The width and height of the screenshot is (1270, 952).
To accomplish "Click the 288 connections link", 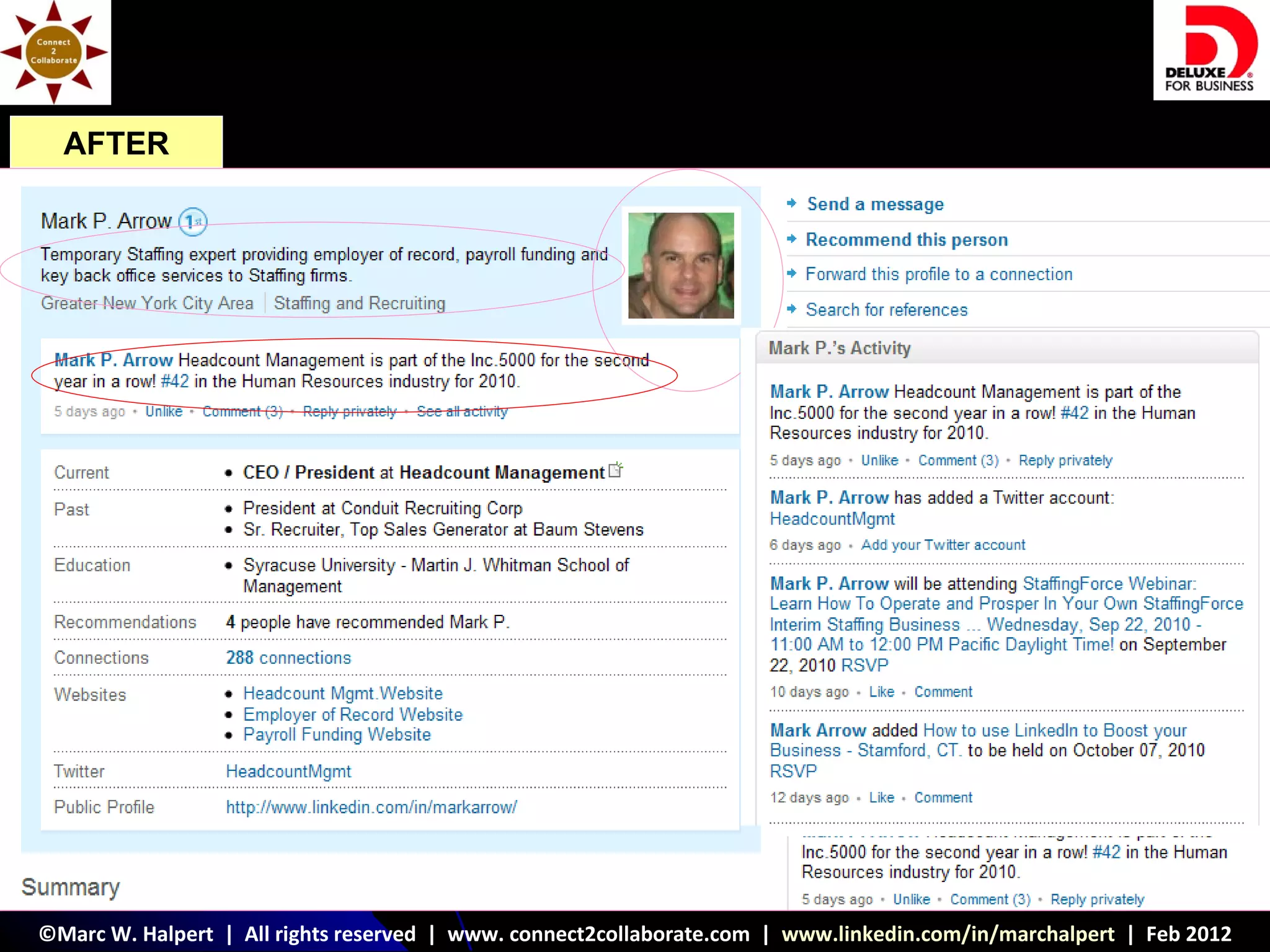I will point(288,658).
